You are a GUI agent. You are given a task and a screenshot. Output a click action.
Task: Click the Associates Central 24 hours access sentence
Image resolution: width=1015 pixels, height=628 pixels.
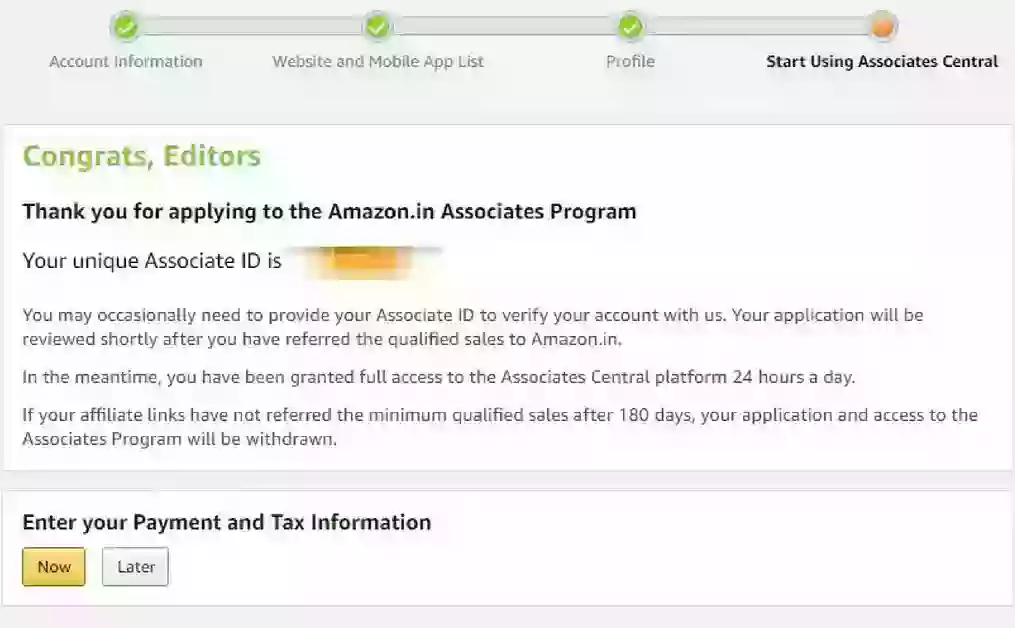(440, 378)
